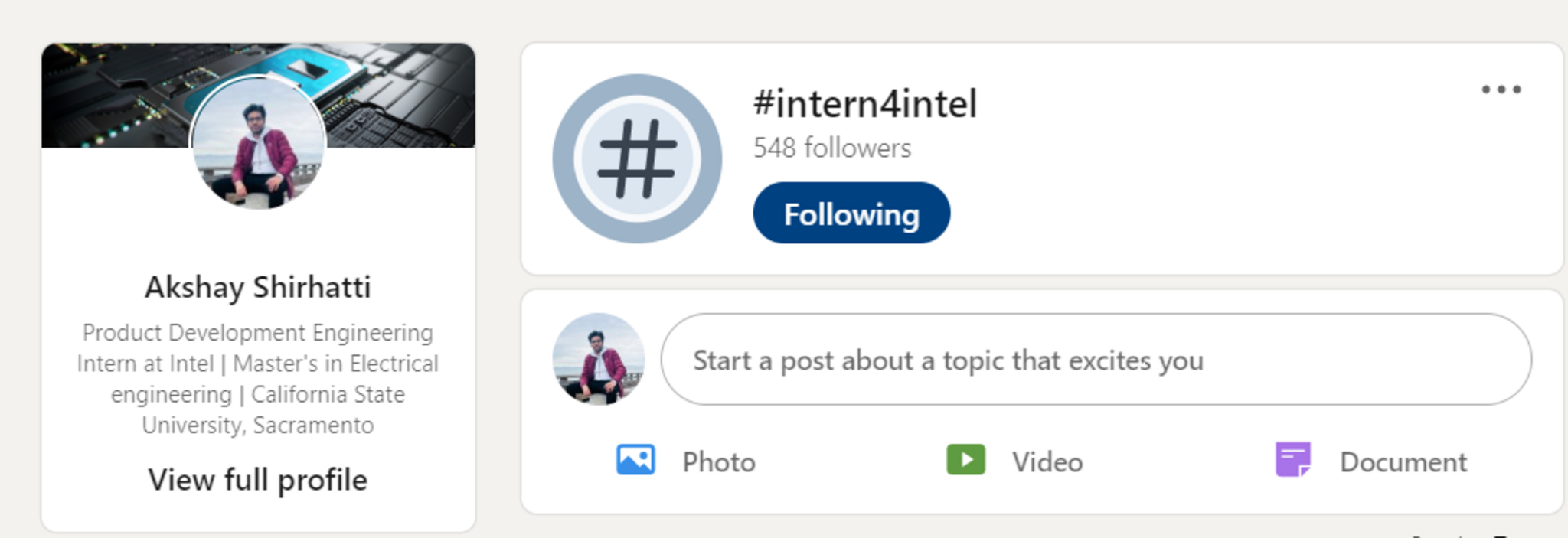Click small avatar beside the post box
Screen dimensions: 1568x538
click(599, 359)
